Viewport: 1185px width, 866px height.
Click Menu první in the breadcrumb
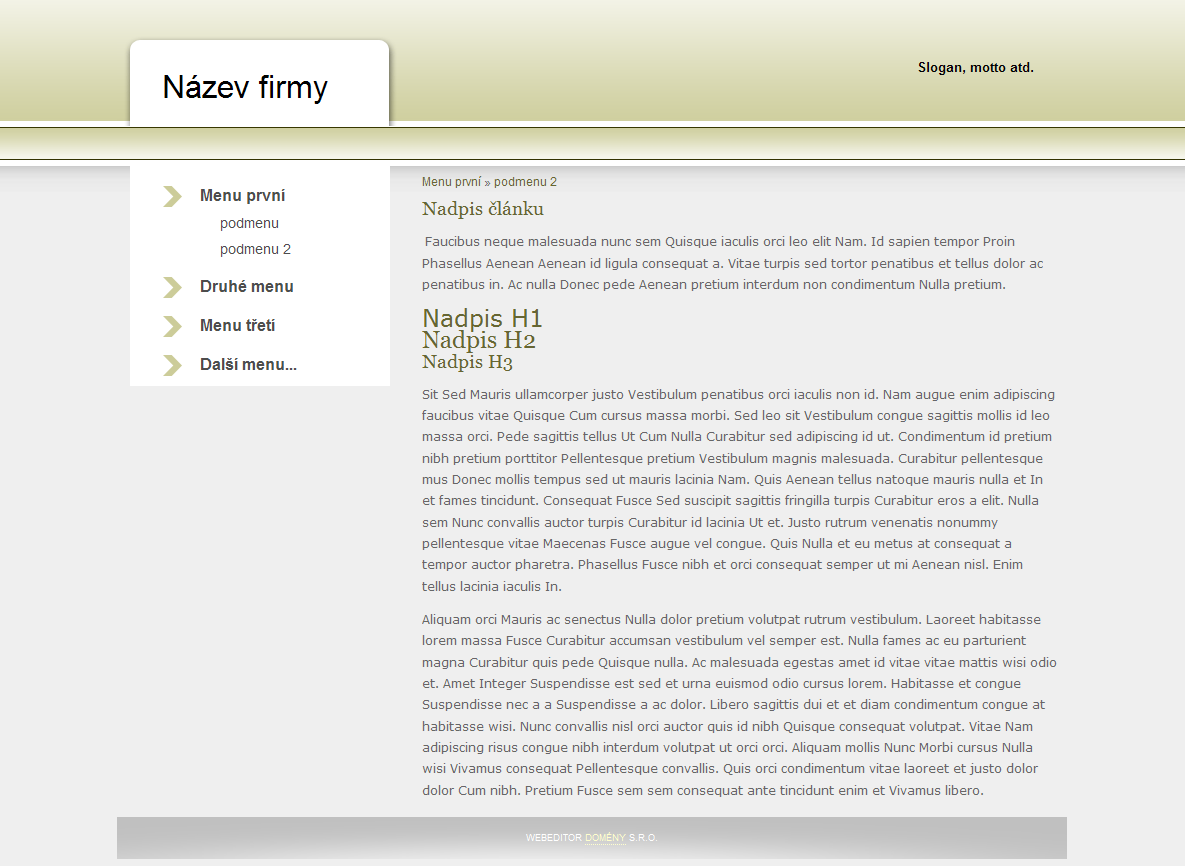[x=451, y=182]
